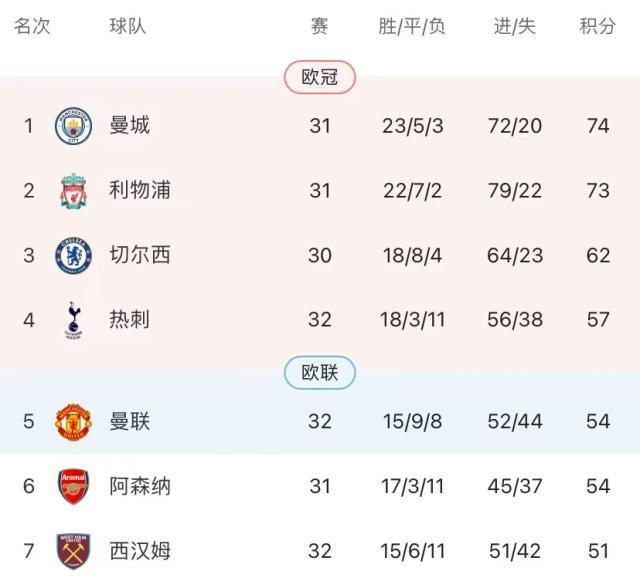Click the 积分 column header

tap(598, 27)
